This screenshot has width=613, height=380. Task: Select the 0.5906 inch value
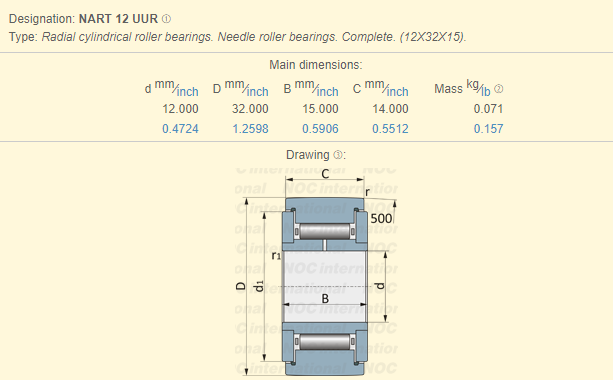pos(320,129)
